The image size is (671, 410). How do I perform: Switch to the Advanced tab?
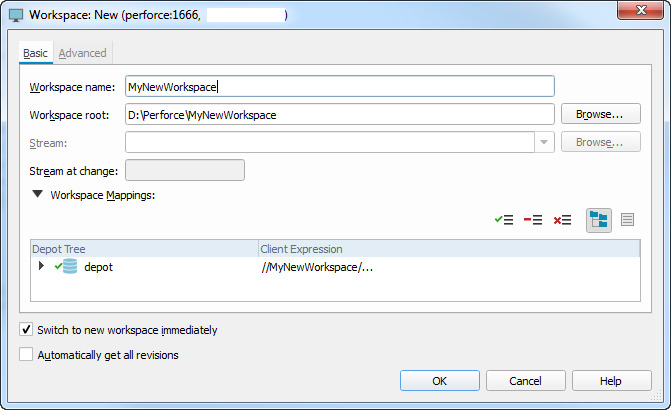[x=82, y=52]
